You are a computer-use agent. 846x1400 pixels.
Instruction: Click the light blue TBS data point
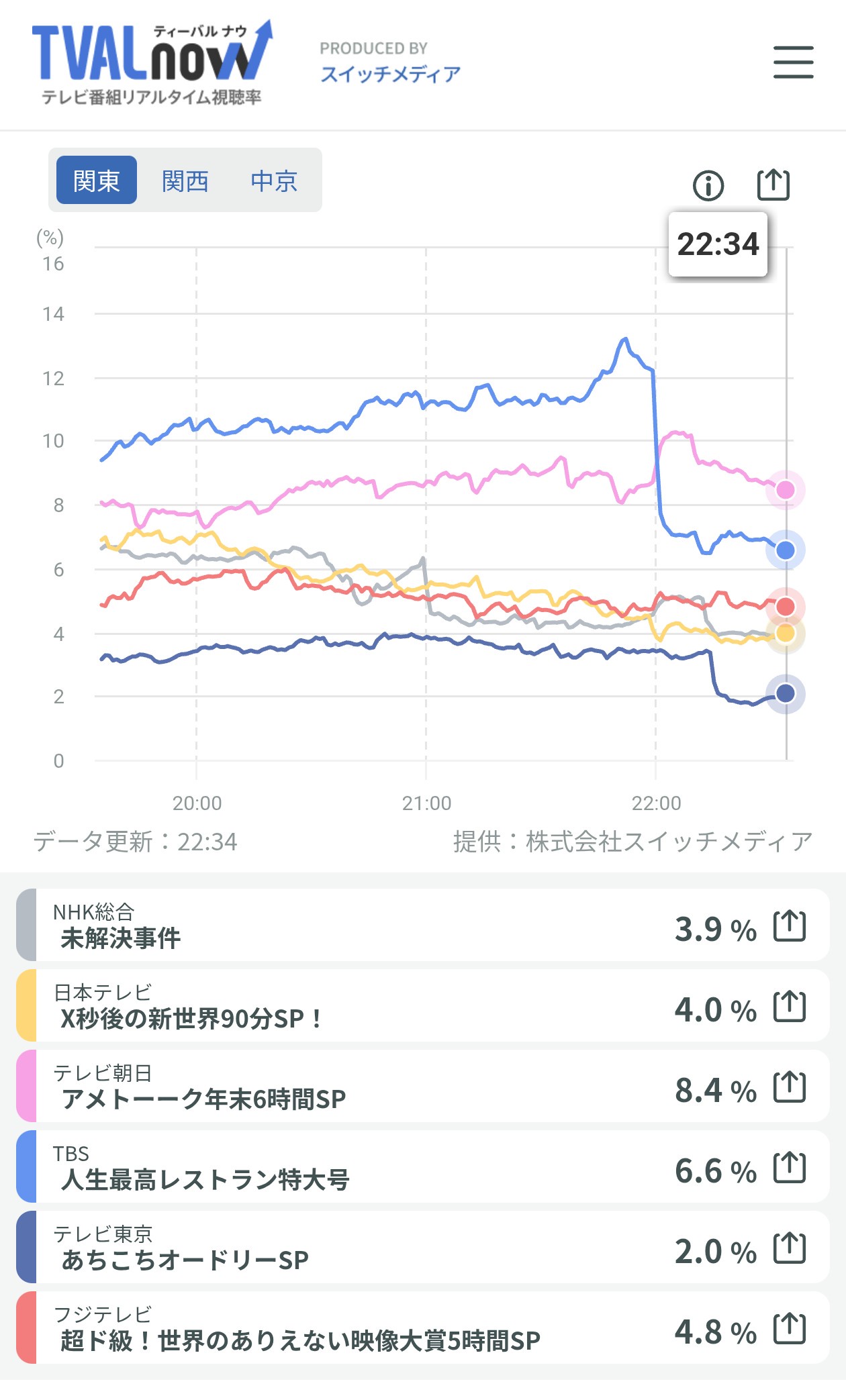[785, 550]
